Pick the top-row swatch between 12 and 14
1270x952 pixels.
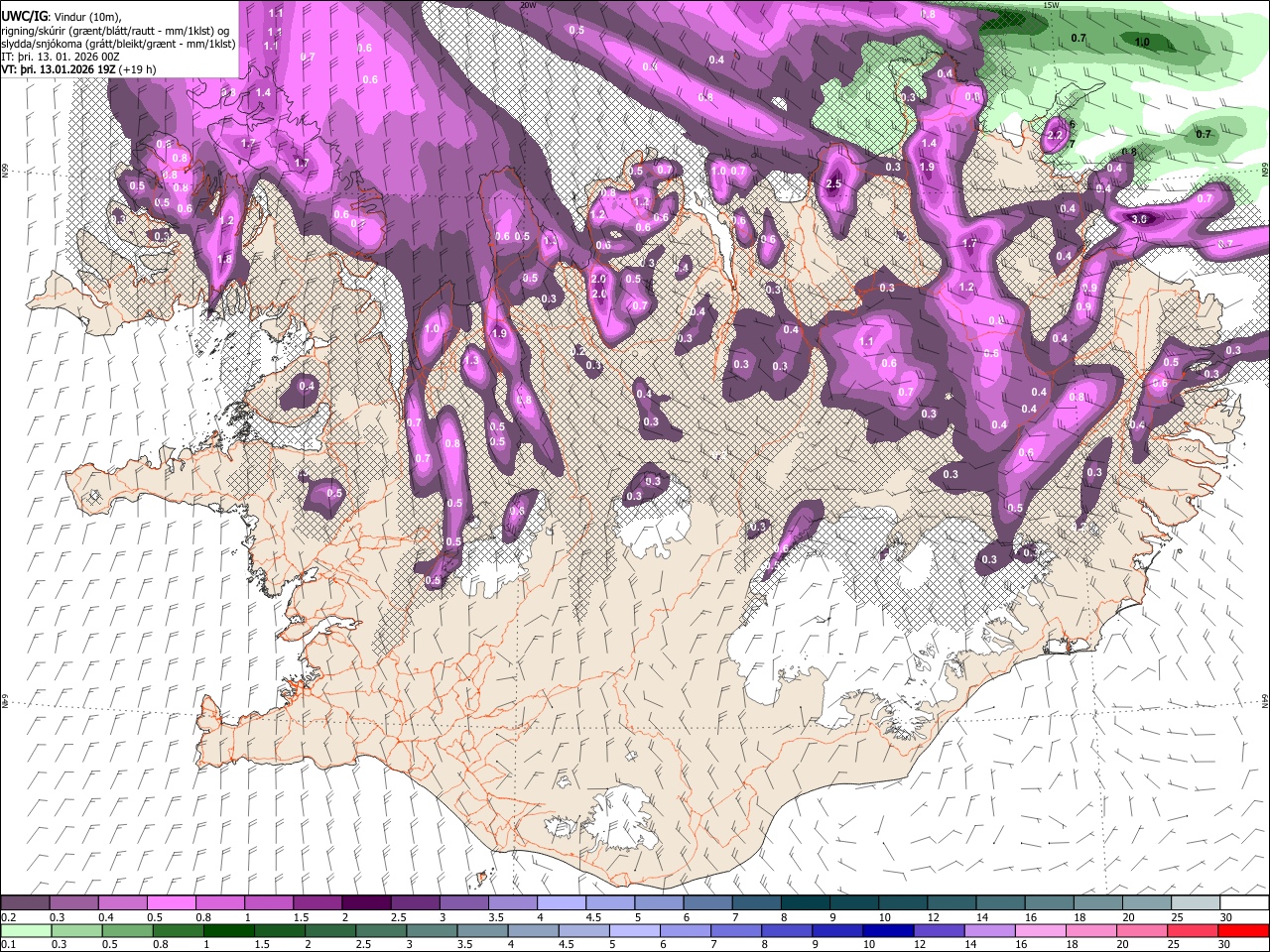click(951, 902)
